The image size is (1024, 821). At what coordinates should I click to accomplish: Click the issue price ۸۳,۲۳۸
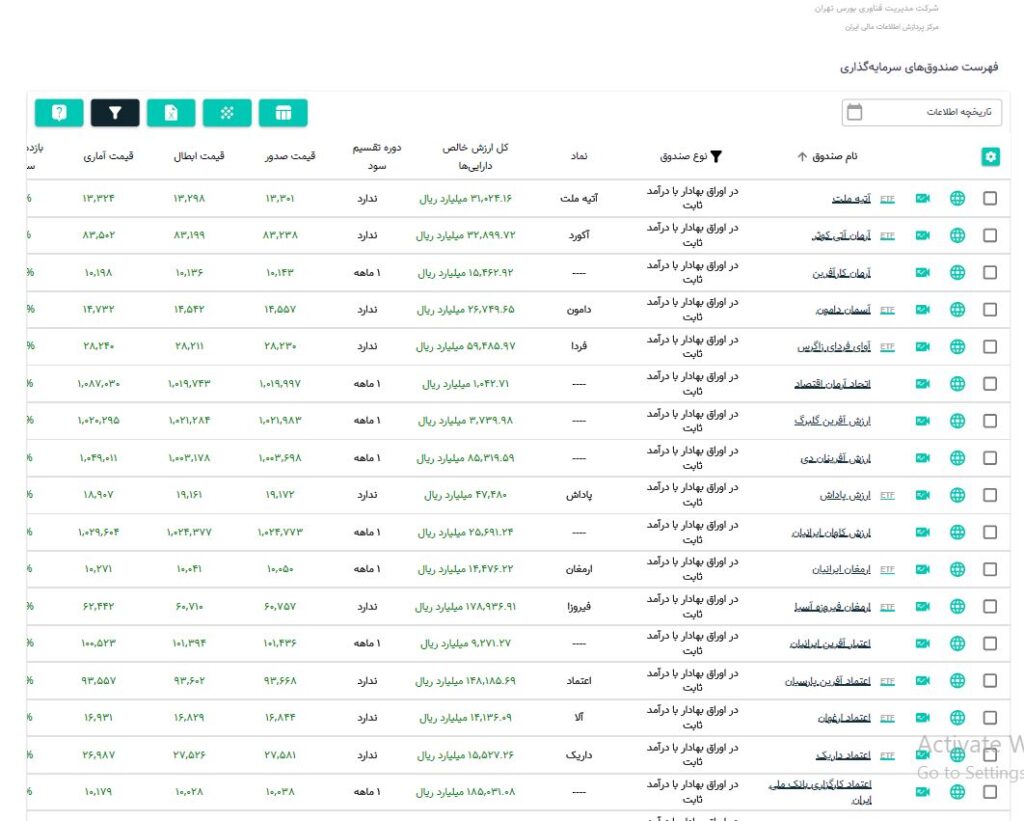[280, 235]
